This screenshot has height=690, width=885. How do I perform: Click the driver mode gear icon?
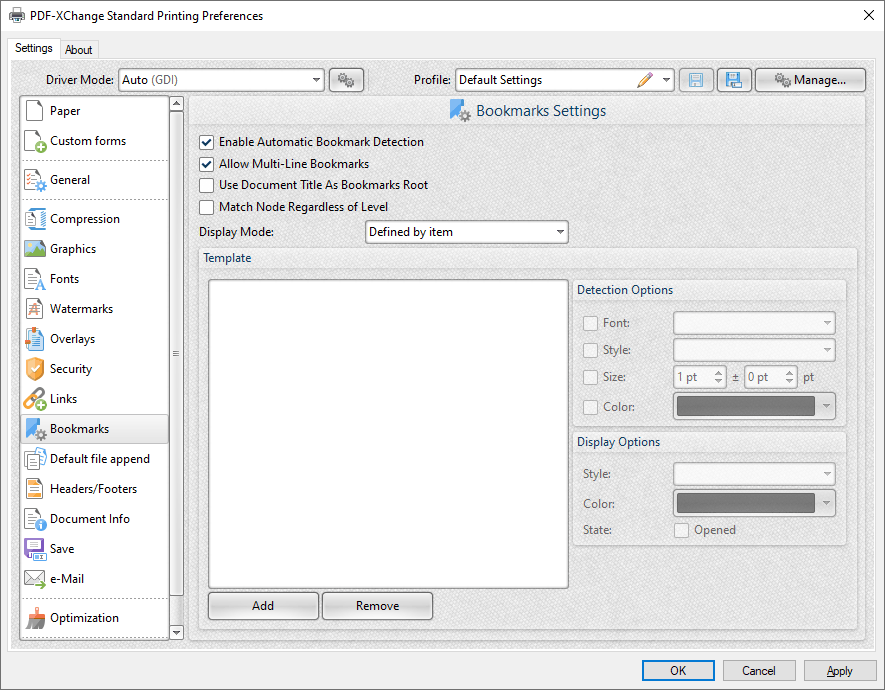click(346, 79)
